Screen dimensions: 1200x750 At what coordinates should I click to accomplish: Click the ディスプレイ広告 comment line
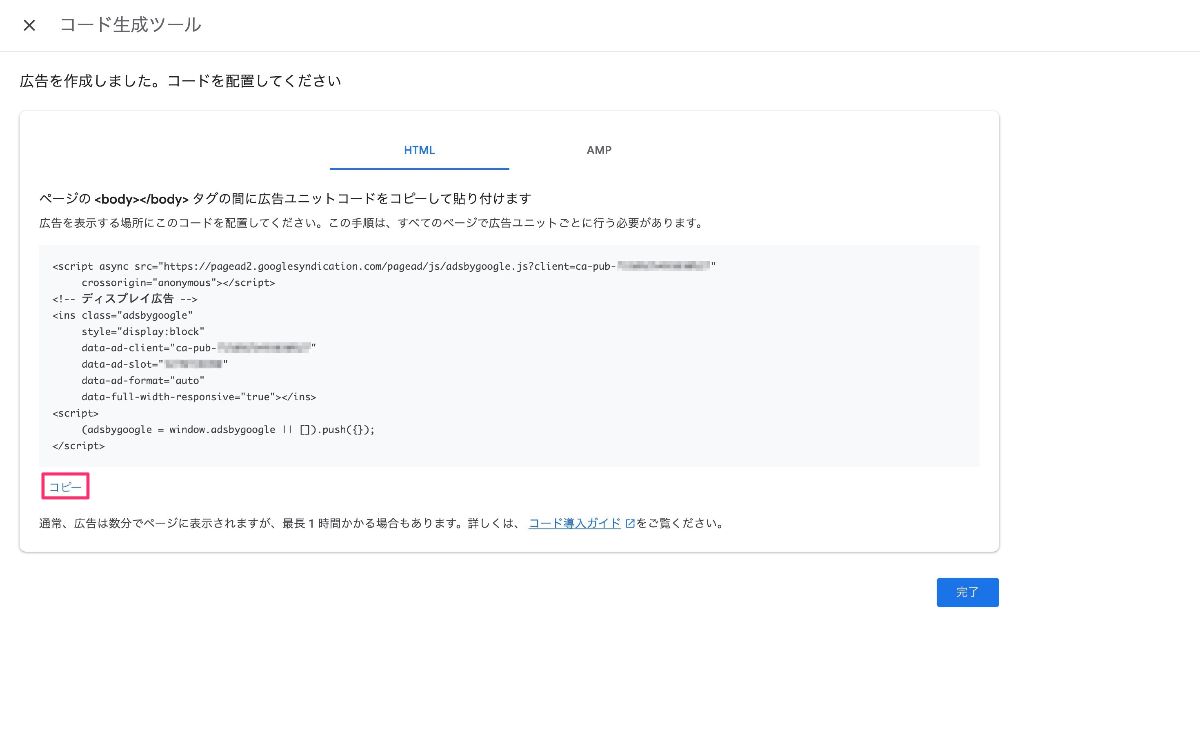(x=125, y=299)
